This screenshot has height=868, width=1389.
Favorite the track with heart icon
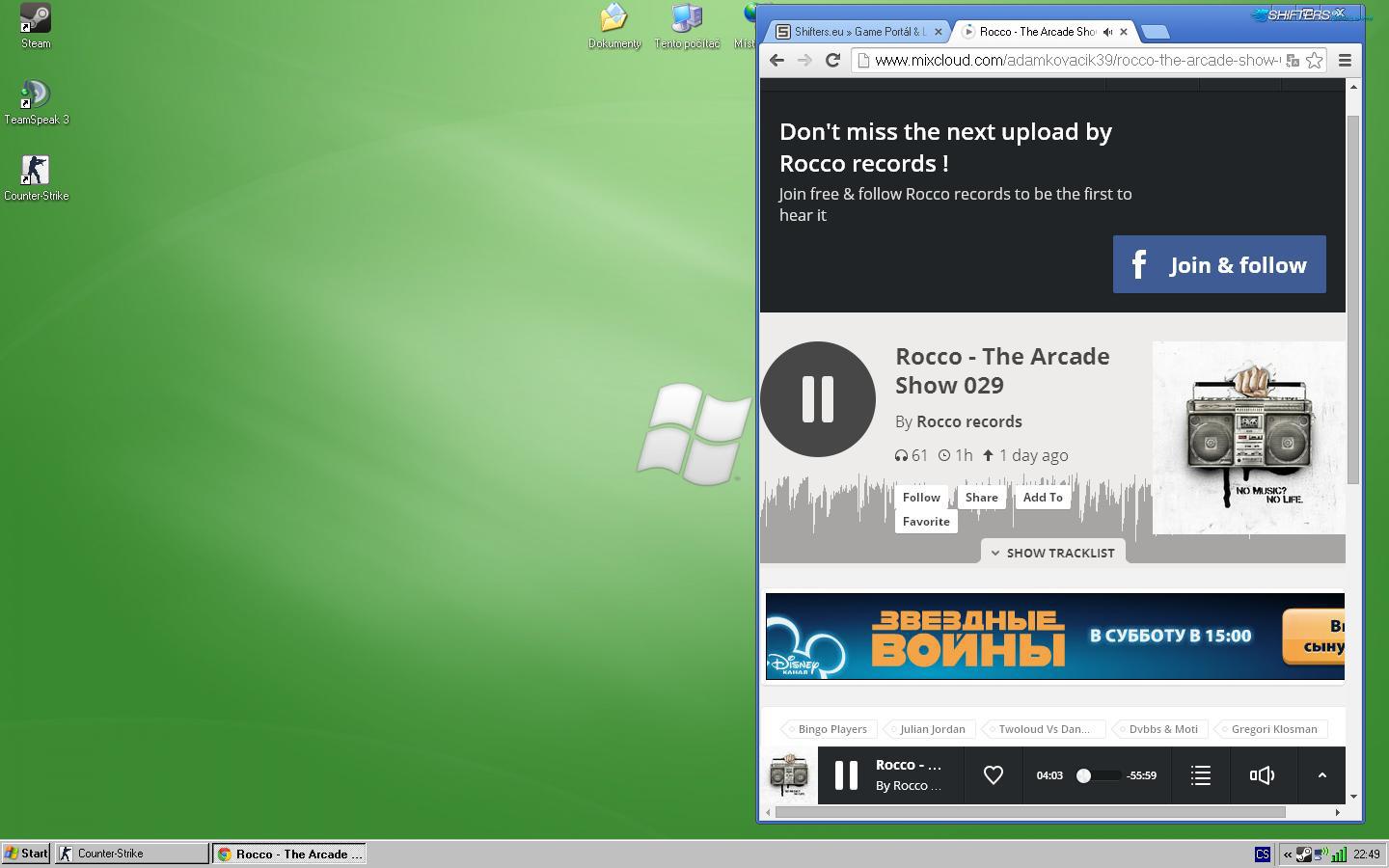993,775
